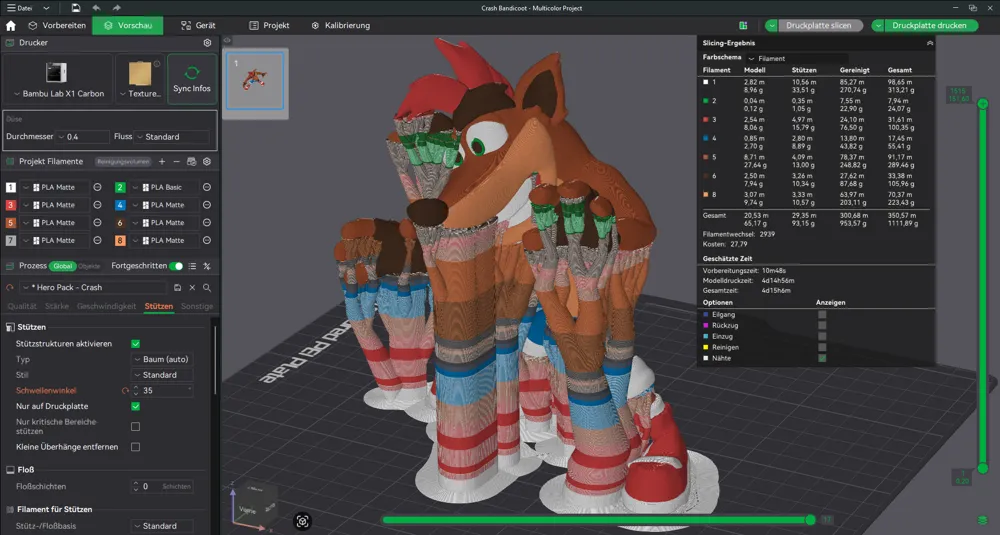Toggle the eye icon above the plate thumbnail

tap(227, 40)
